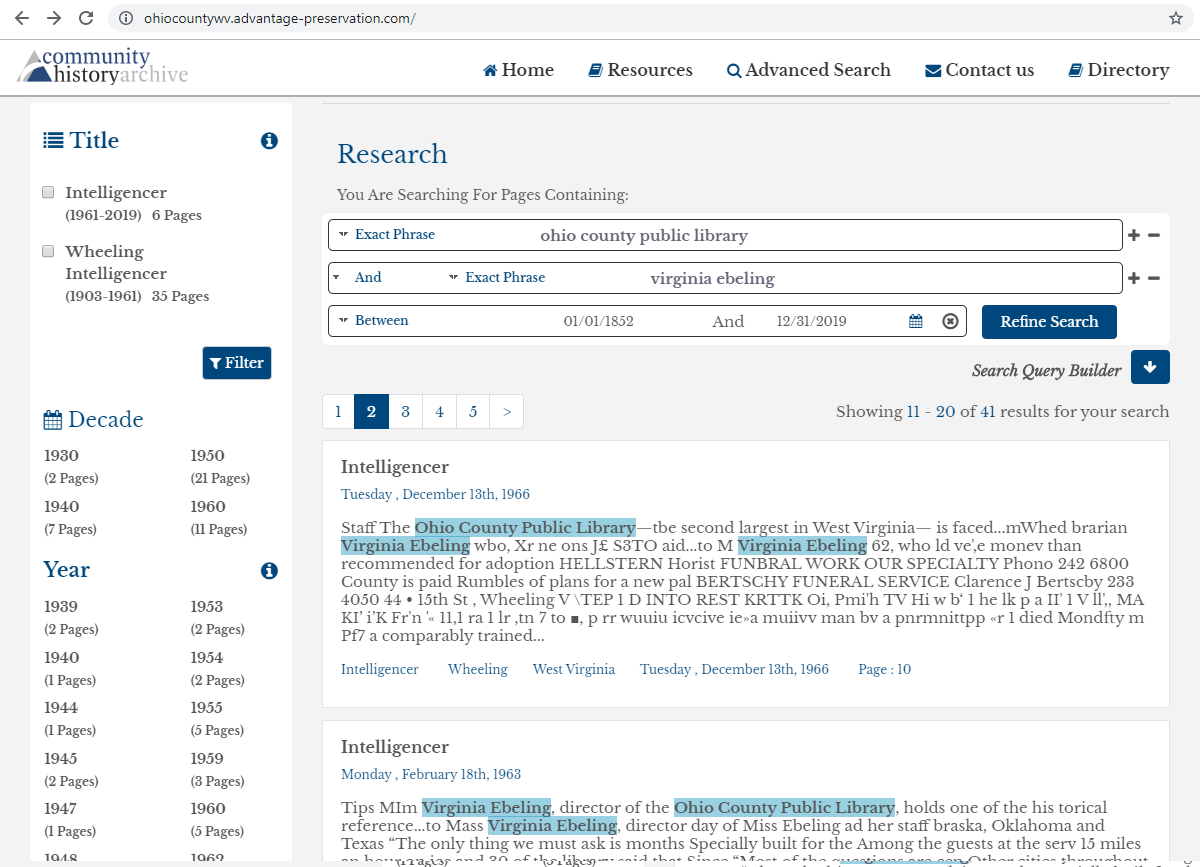Click the browser address bar URL
1200x867 pixels.
[280, 18]
